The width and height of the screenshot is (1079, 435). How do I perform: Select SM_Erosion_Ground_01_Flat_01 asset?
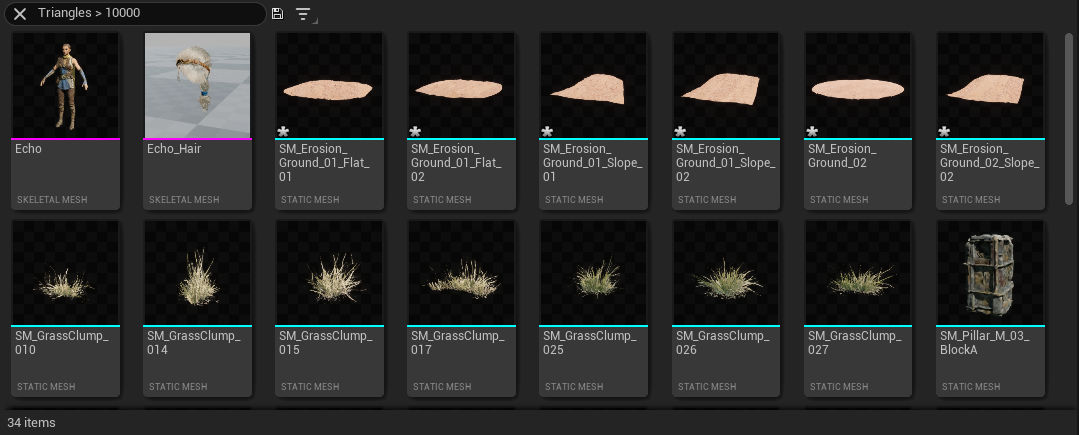coord(329,120)
